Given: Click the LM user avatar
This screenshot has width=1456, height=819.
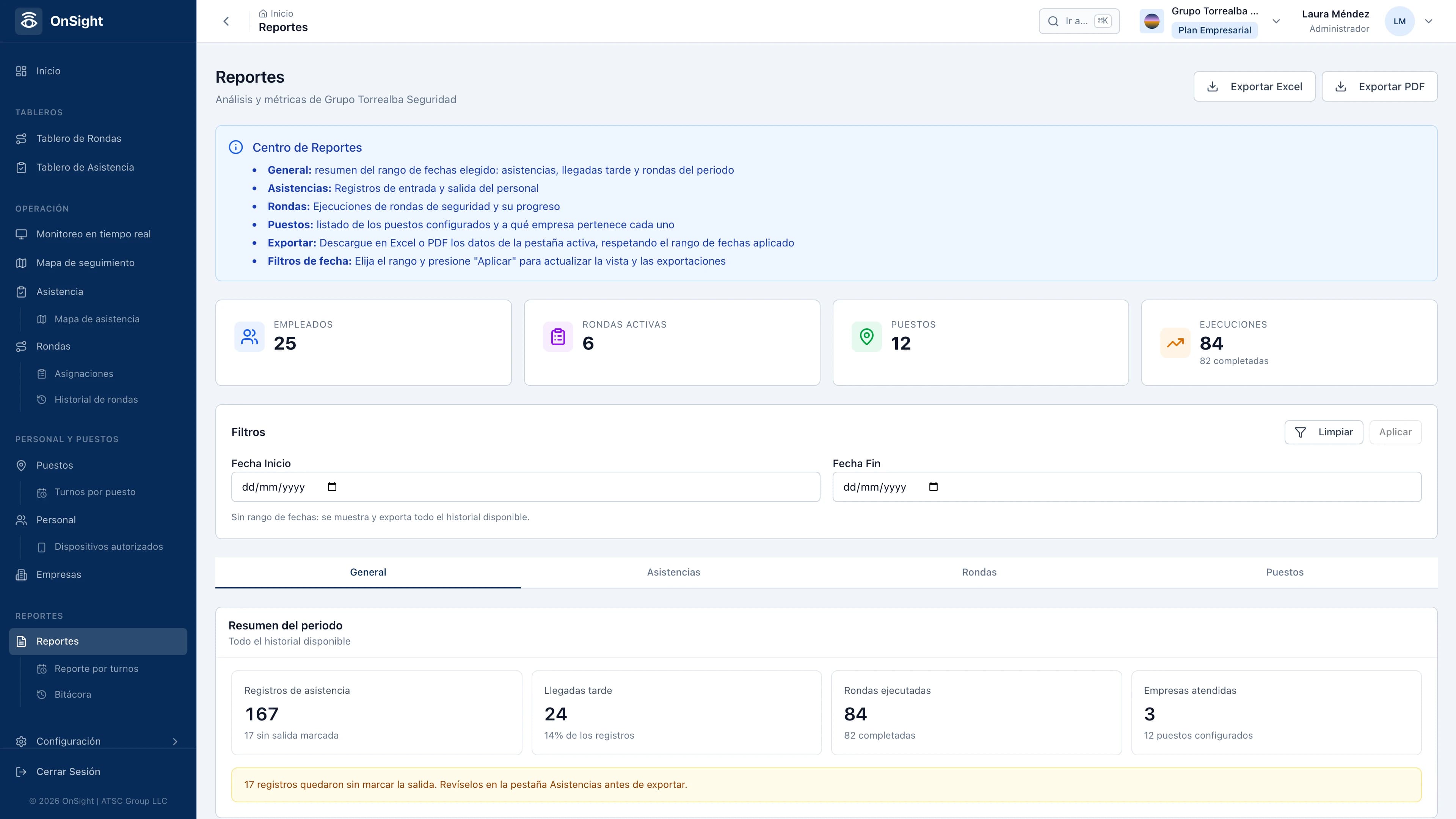Looking at the screenshot, I should [x=1400, y=22].
